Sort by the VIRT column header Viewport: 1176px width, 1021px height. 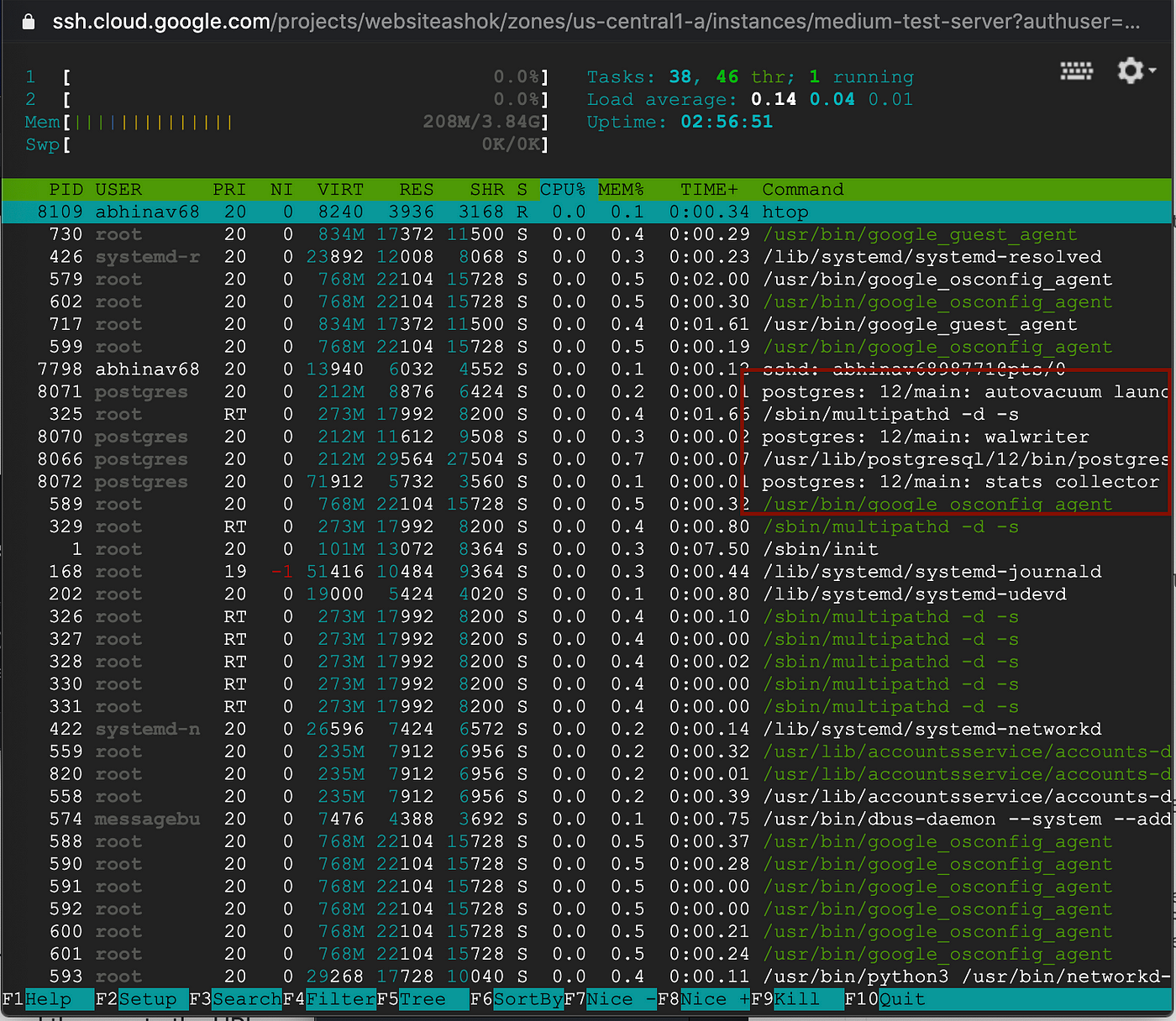point(340,190)
